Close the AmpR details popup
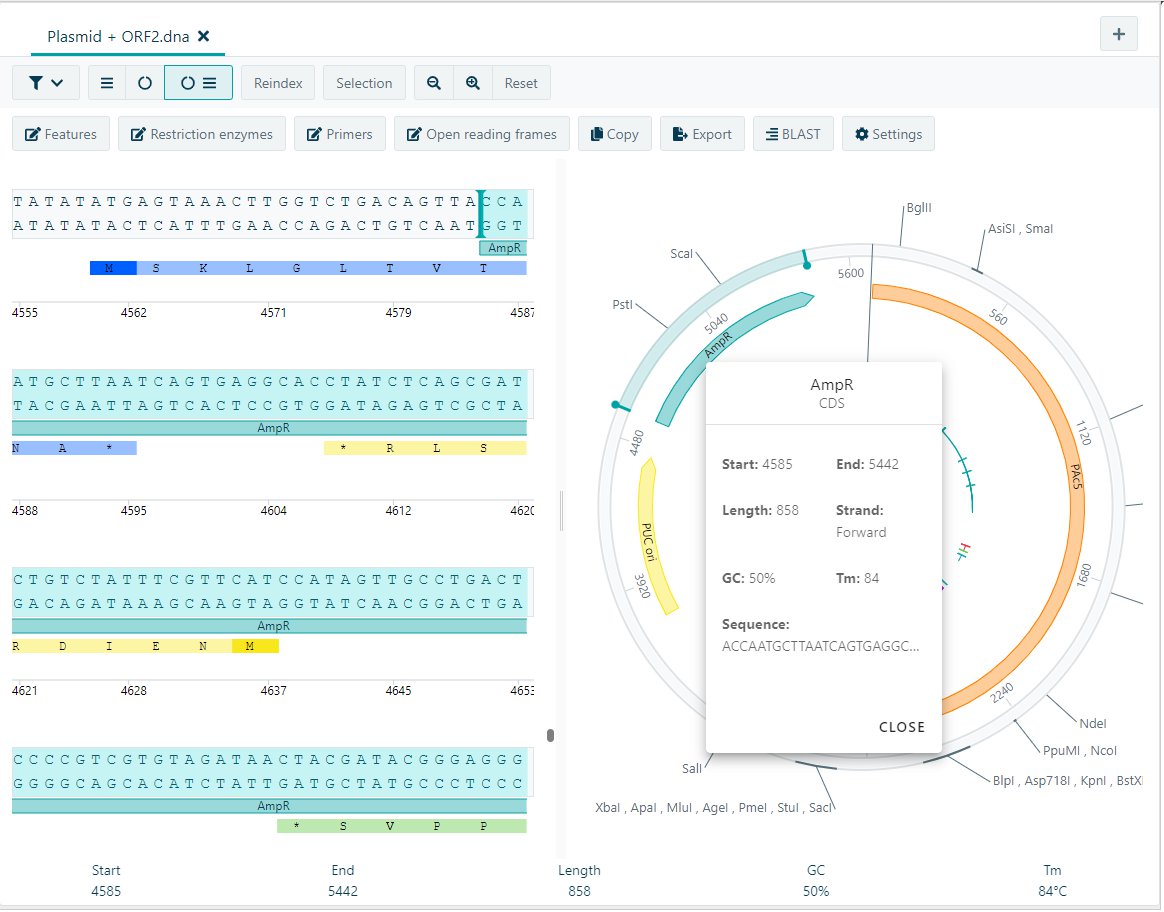 click(901, 727)
